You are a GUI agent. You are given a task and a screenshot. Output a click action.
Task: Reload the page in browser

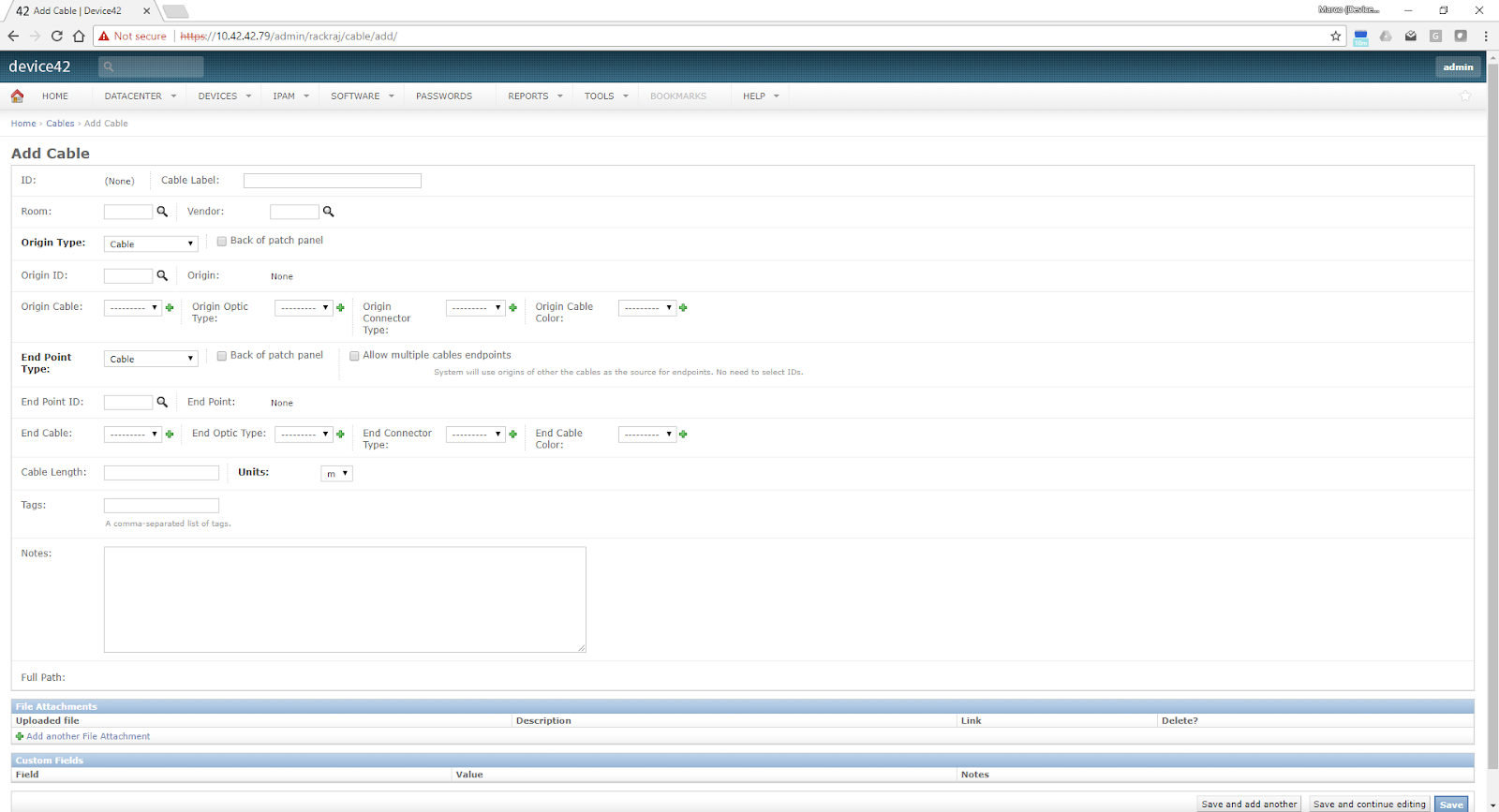(x=57, y=36)
